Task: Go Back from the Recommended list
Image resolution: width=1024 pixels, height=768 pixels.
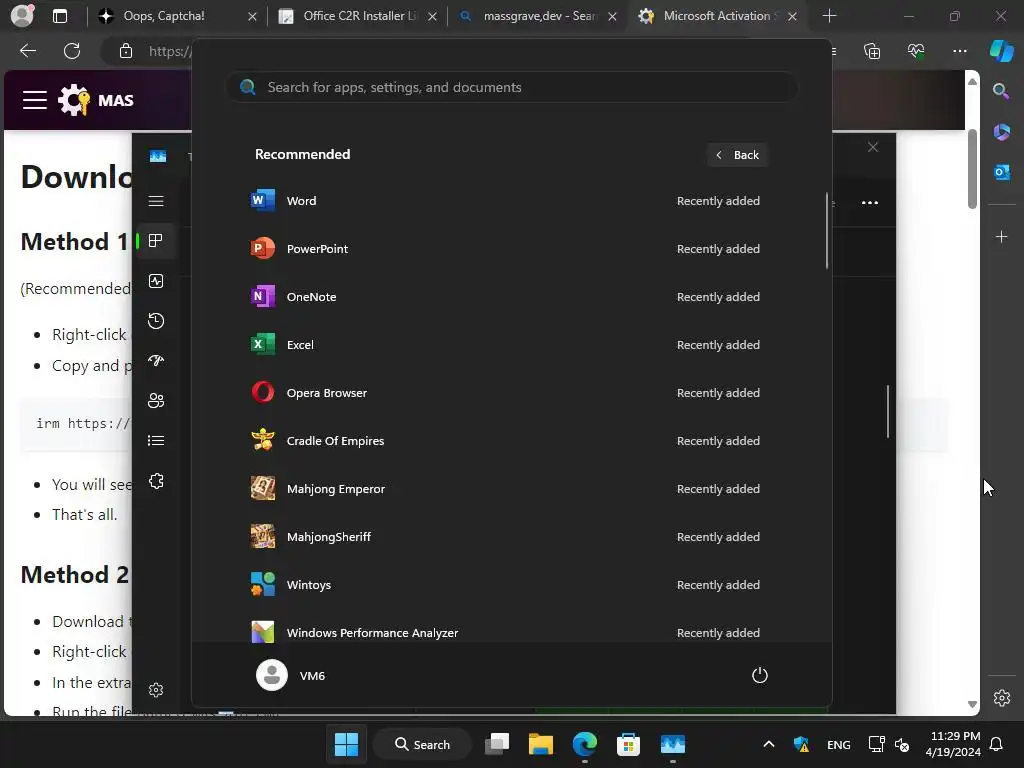Action: pos(737,155)
